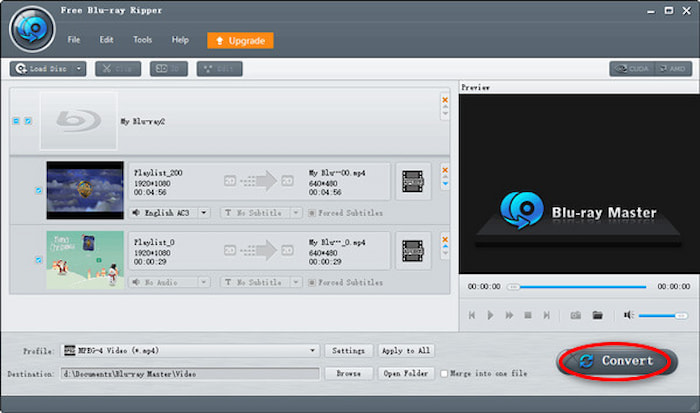700x413 pixels.
Task: Toggle Forced Subtitles for Playlist_200
Action: (312, 213)
